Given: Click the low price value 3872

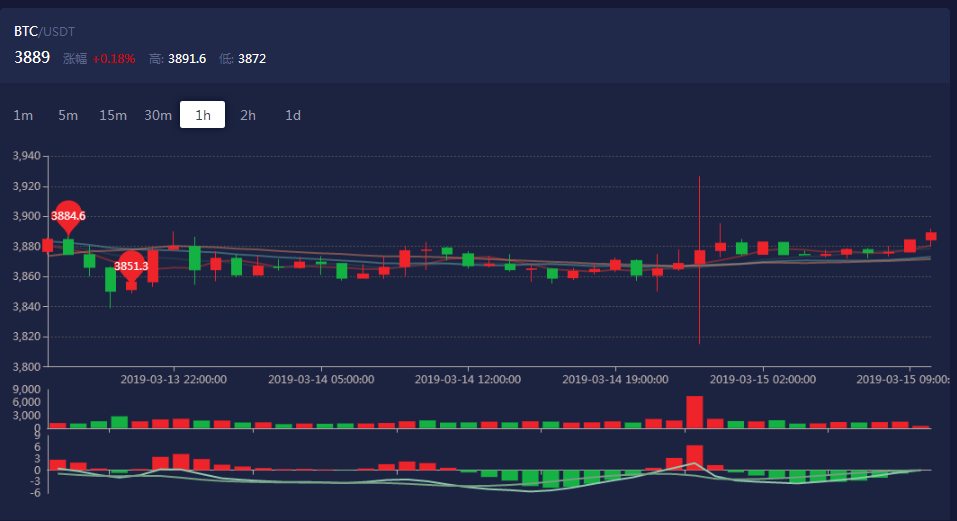Looking at the screenshot, I should tap(252, 59).
